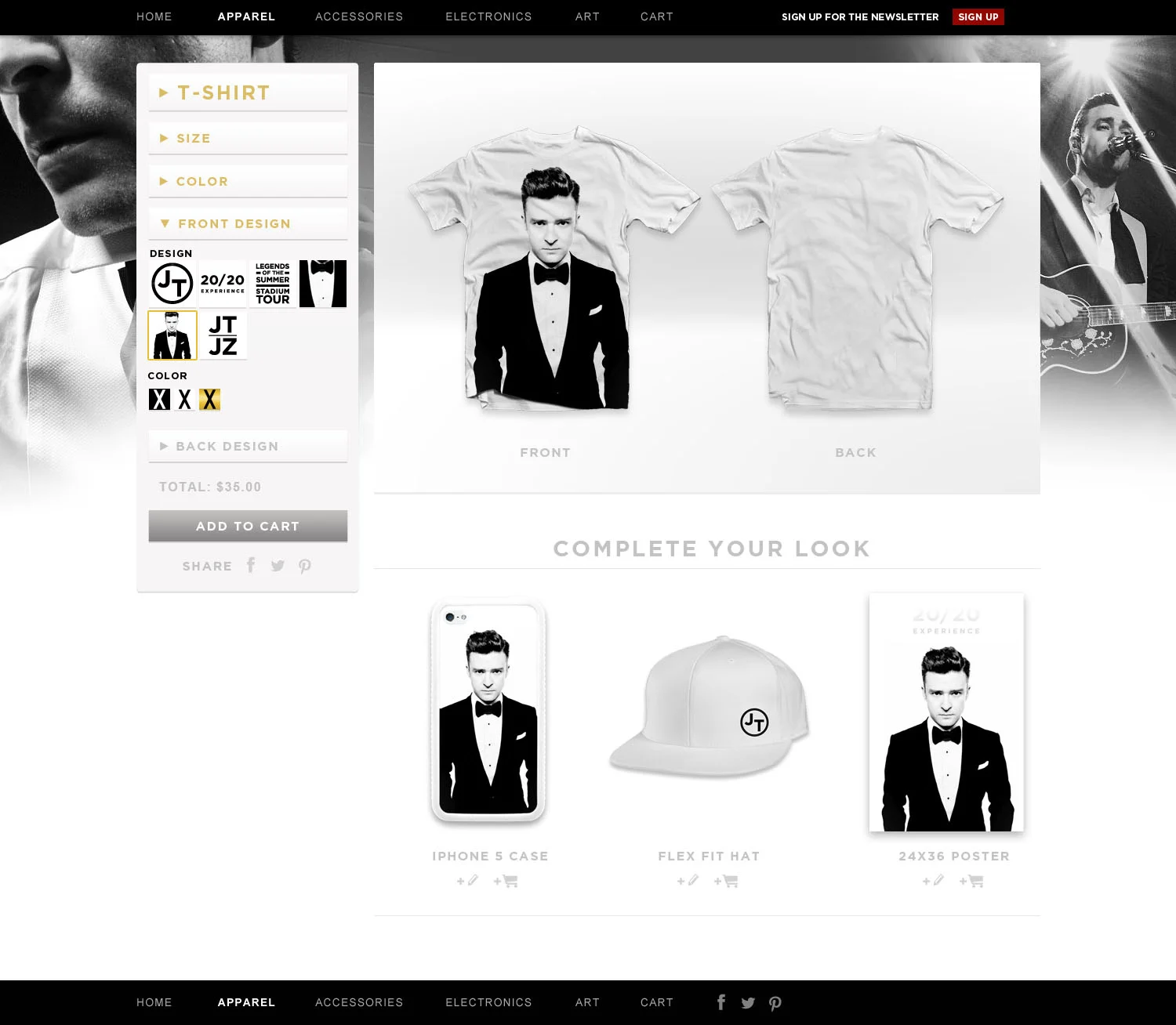Open the BACK DESIGN panel
This screenshot has height=1025, width=1176.
248,446
